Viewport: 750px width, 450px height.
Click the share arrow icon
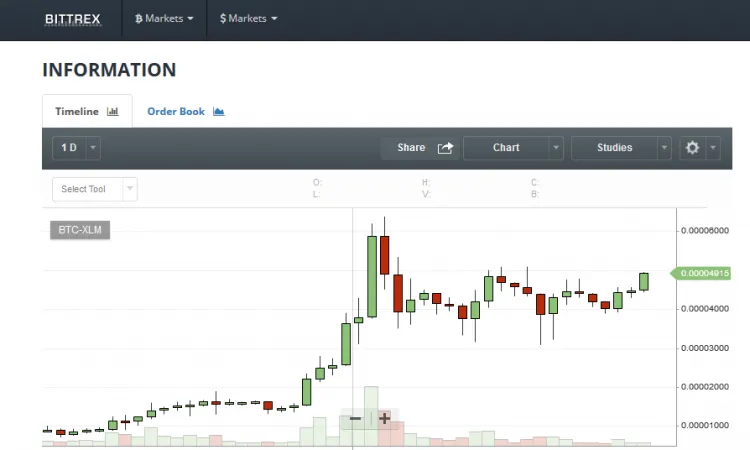(445, 148)
